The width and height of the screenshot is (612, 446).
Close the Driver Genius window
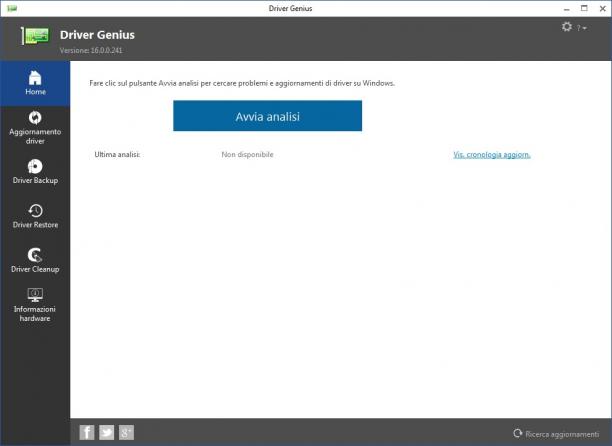602,9
